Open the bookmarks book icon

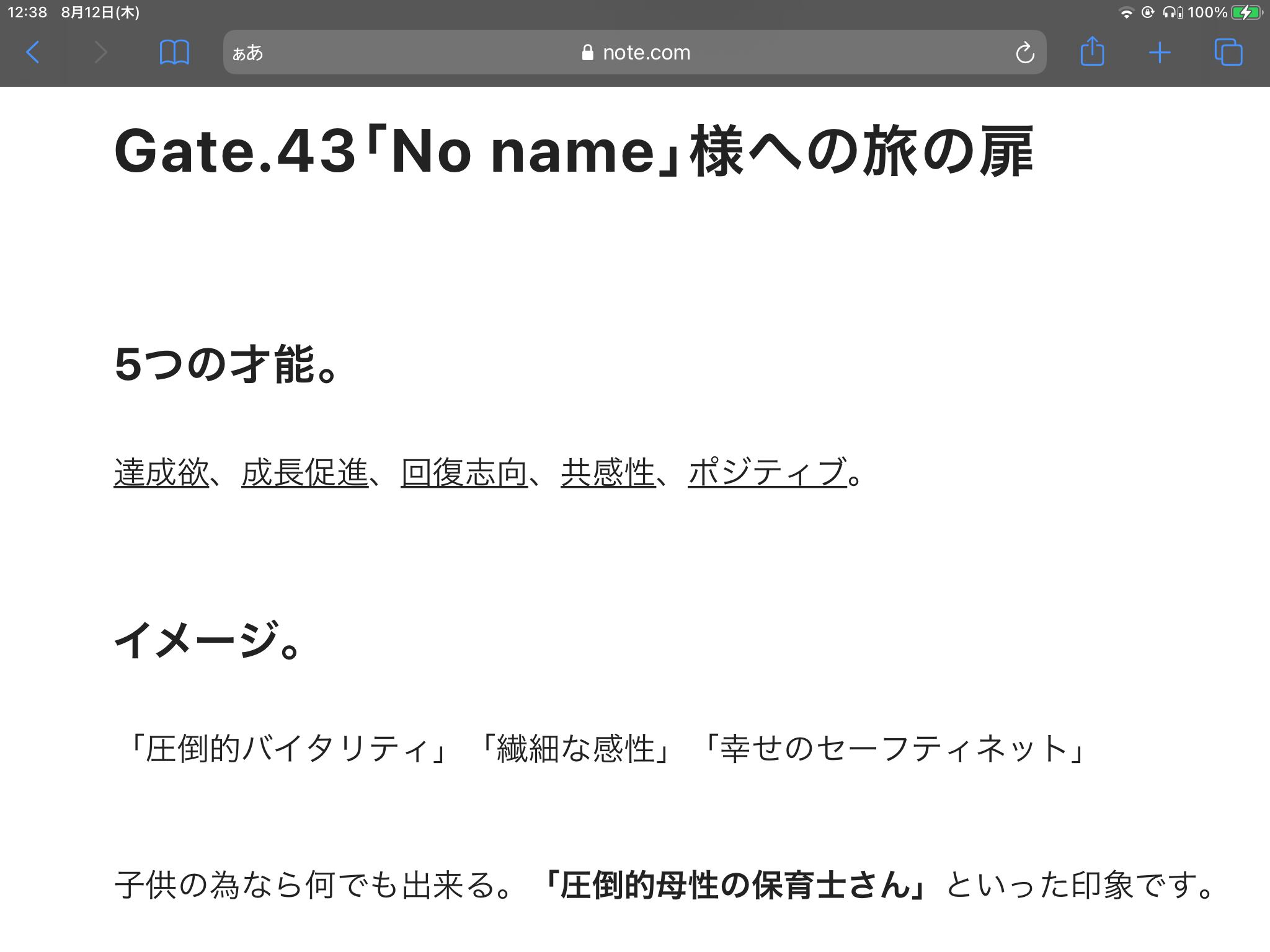coord(174,53)
